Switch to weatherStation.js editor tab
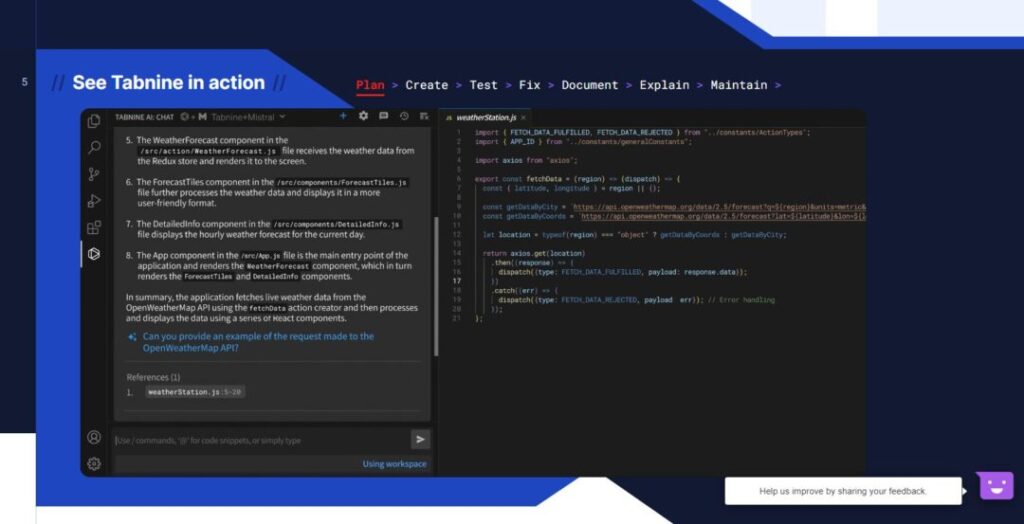Image resolution: width=1024 pixels, height=524 pixels. click(x=485, y=118)
